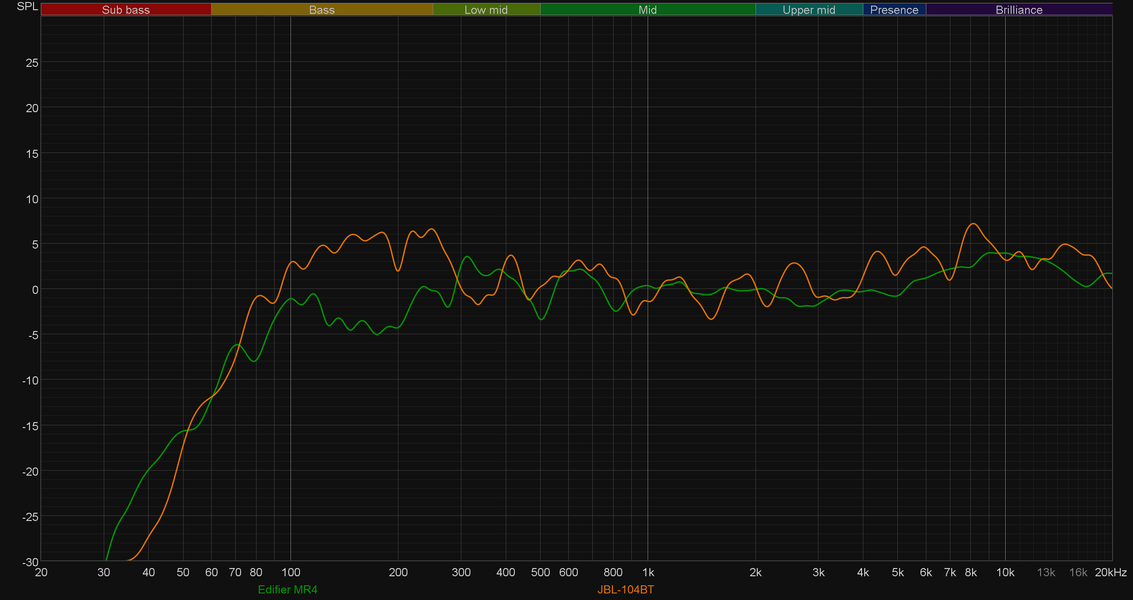The height and width of the screenshot is (600, 1133).
Task: Click the Sub bass frequency band label
Action: (126, 10)
